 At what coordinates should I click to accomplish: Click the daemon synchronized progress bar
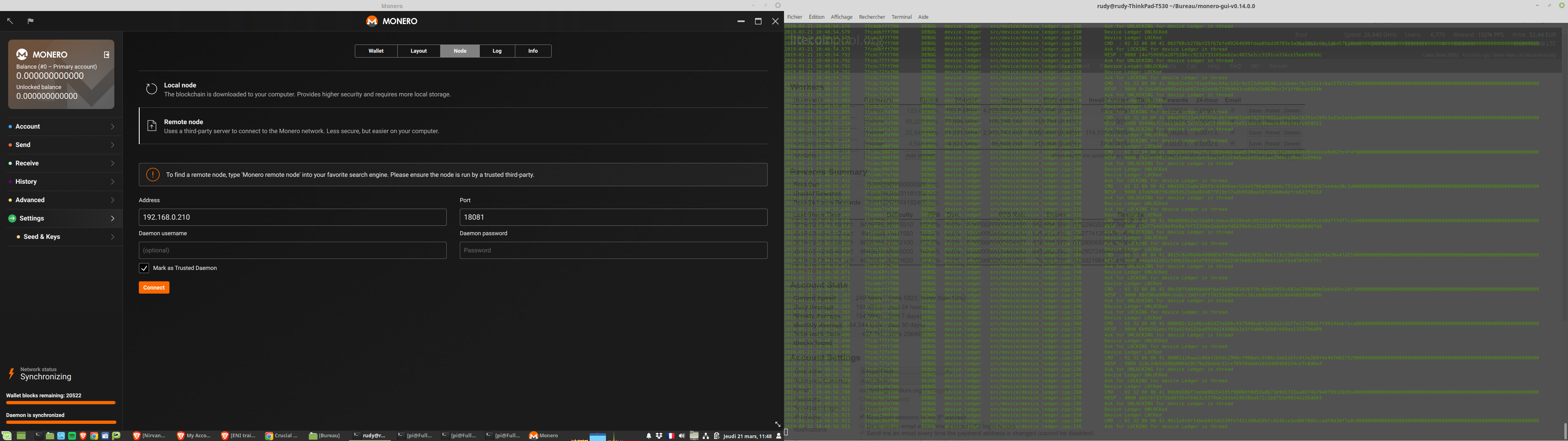(61, 422)
